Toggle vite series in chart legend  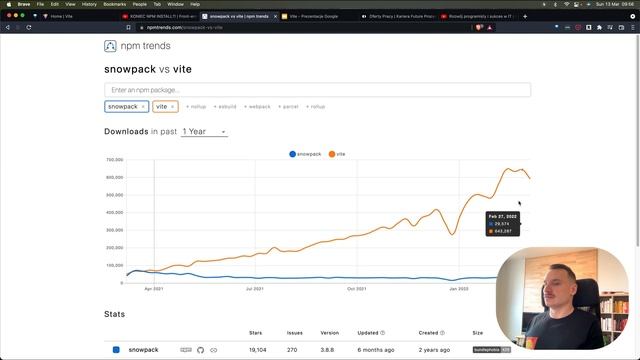coord(337,154)
